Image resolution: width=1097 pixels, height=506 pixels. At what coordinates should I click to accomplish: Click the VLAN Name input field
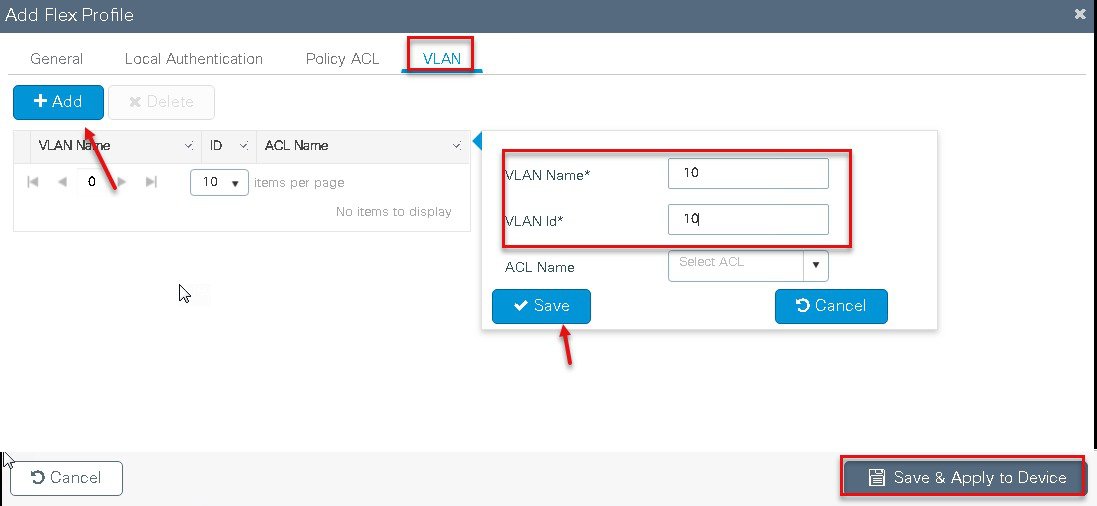[748, 173]
